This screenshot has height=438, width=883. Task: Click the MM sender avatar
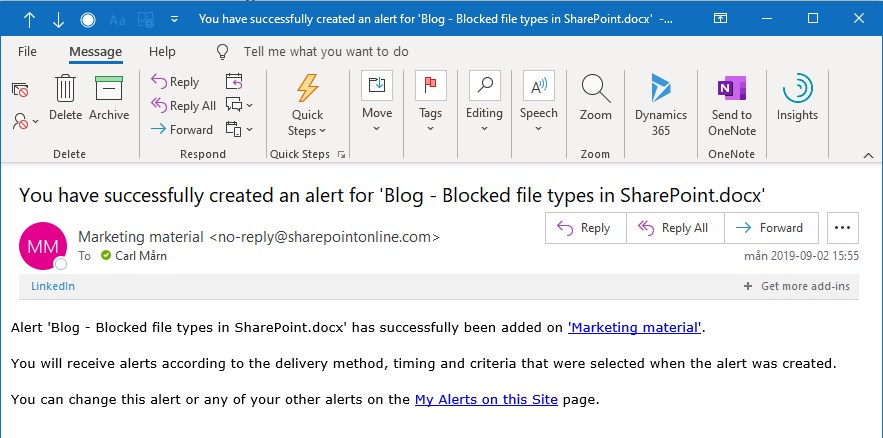coord(43,246)
